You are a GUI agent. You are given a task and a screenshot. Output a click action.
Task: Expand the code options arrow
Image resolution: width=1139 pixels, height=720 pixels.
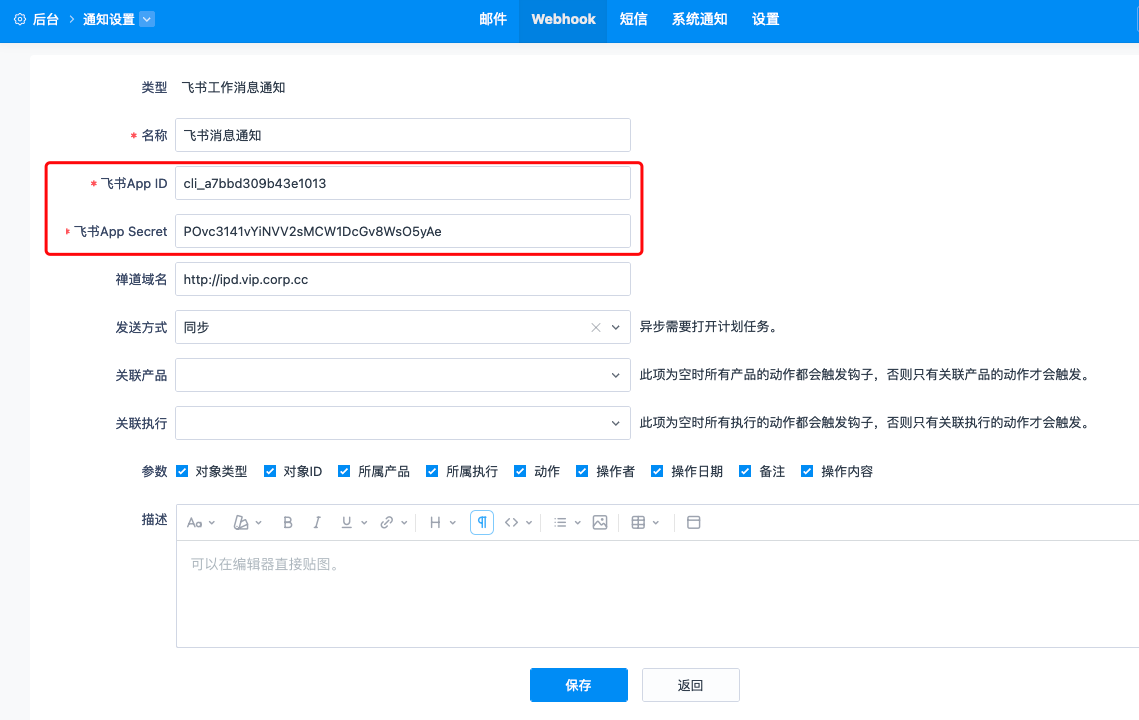[x=529, y=522]
